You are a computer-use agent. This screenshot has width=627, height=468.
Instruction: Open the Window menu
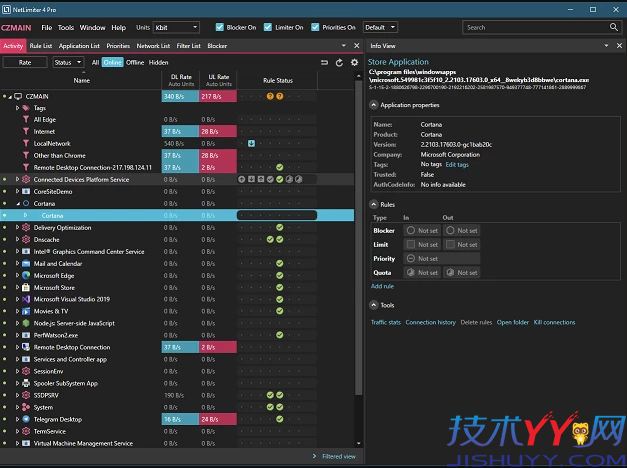click(x=92, y=28)
